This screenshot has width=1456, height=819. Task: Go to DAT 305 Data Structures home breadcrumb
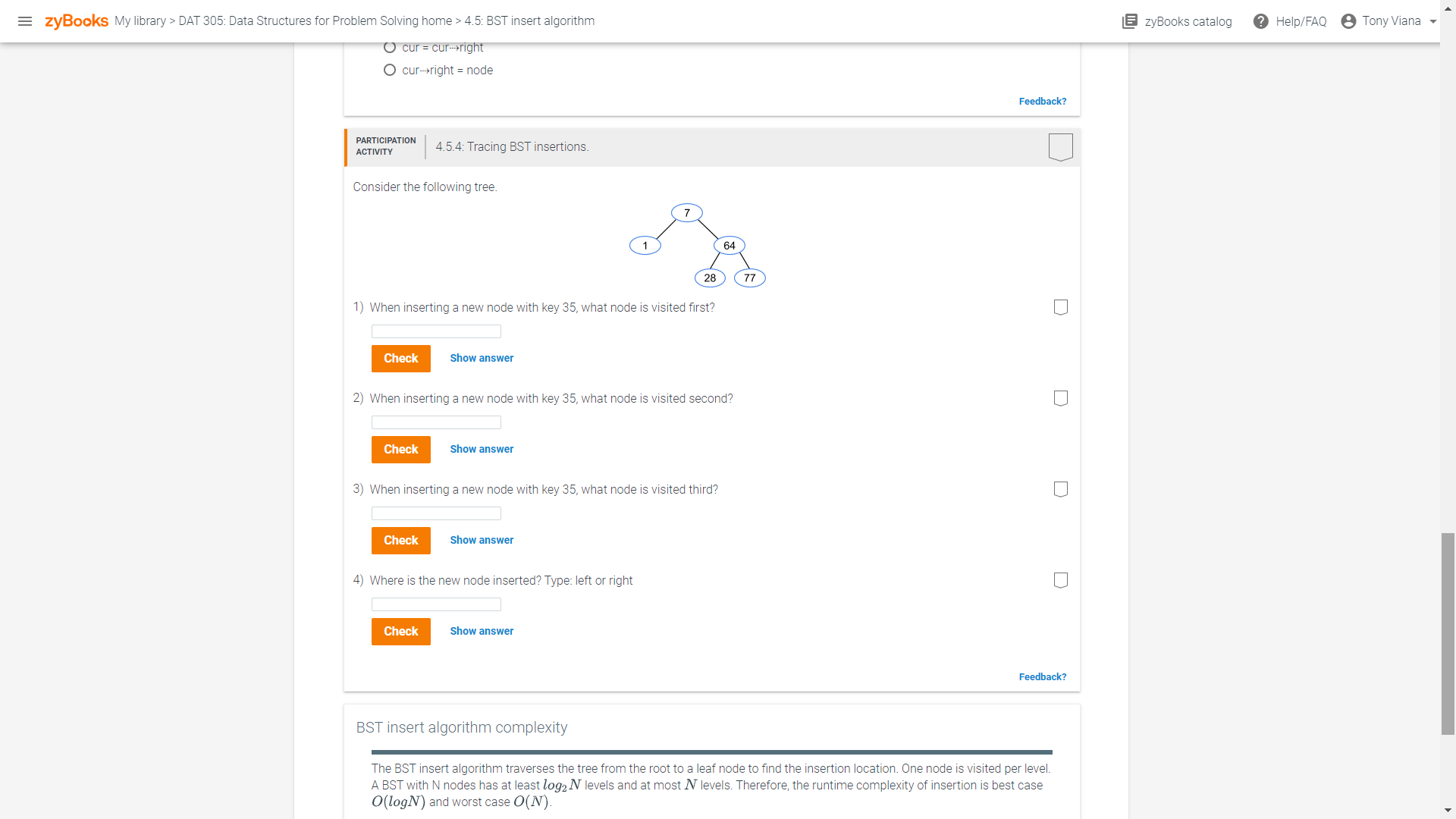[315, 21]
